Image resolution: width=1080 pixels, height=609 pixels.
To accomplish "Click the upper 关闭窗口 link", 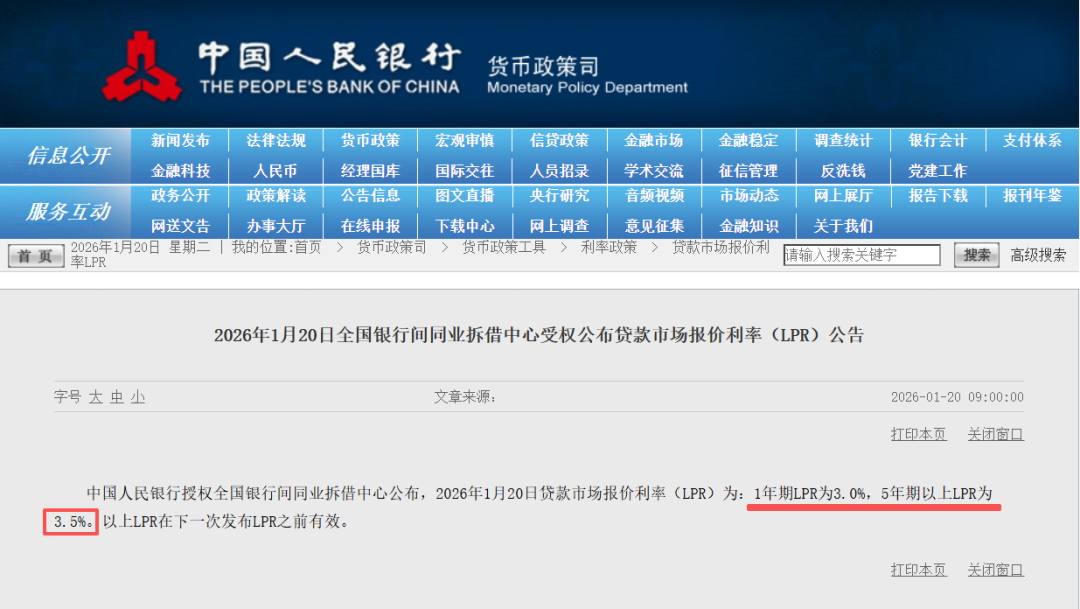I will pos(995,434).
